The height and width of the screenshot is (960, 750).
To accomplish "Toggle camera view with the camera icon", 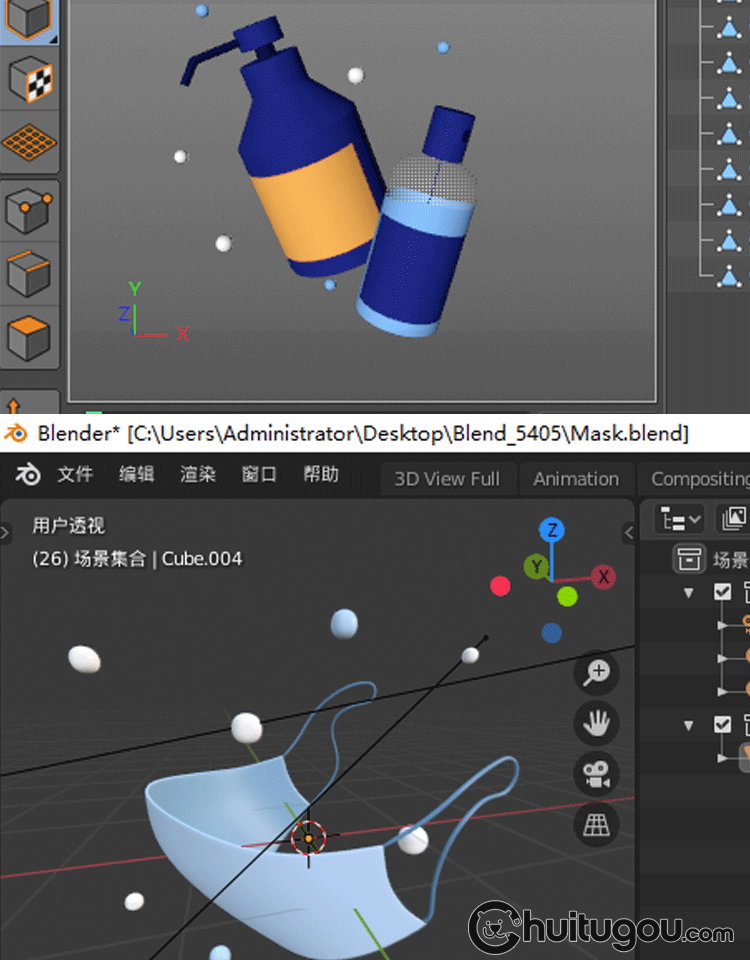I will (597, 774).
